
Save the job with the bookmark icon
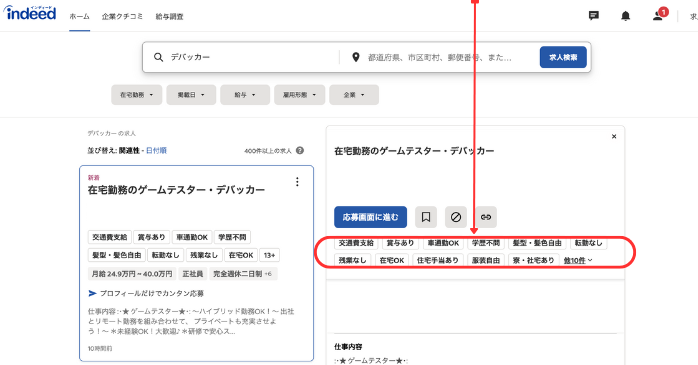coord(426,217)
